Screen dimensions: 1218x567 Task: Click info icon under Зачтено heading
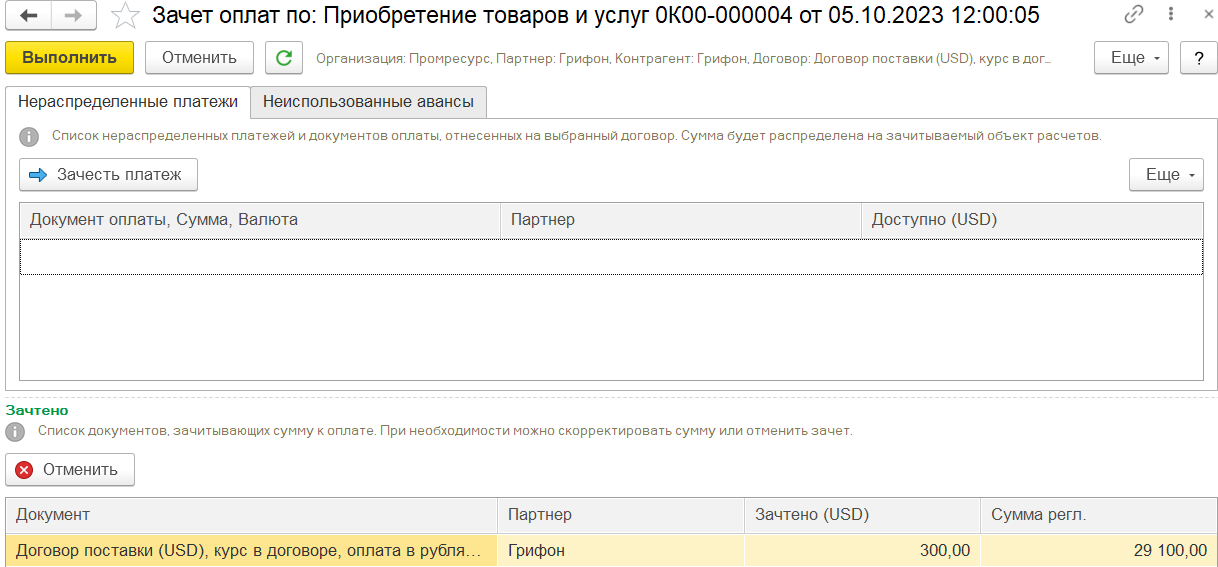pyautogui.click(x=16, y=432)
